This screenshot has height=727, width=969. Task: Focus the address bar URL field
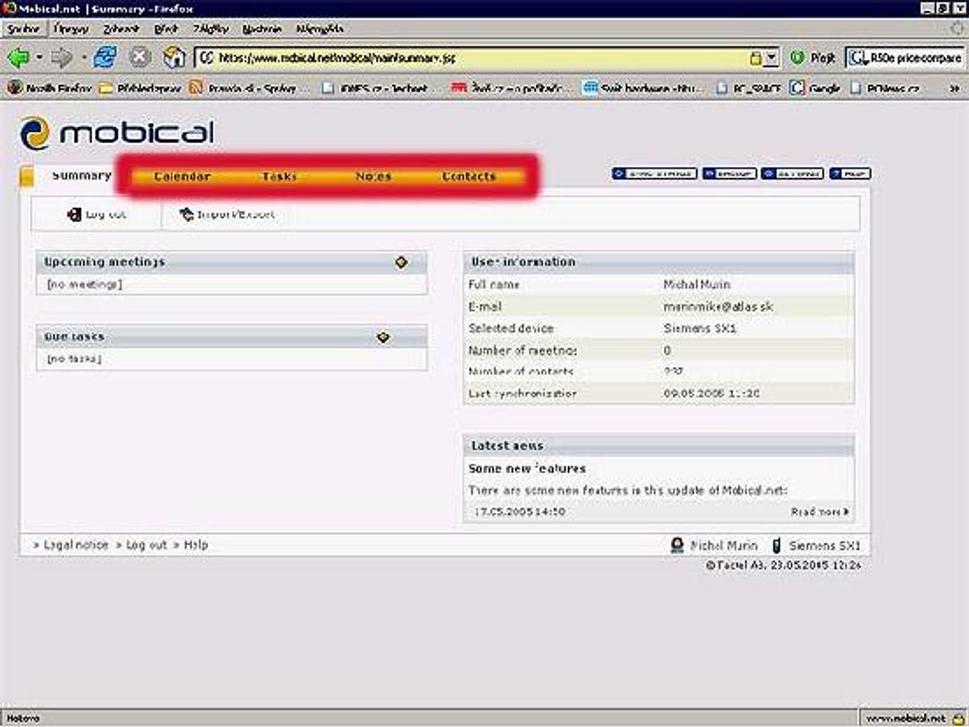[482, 58]
